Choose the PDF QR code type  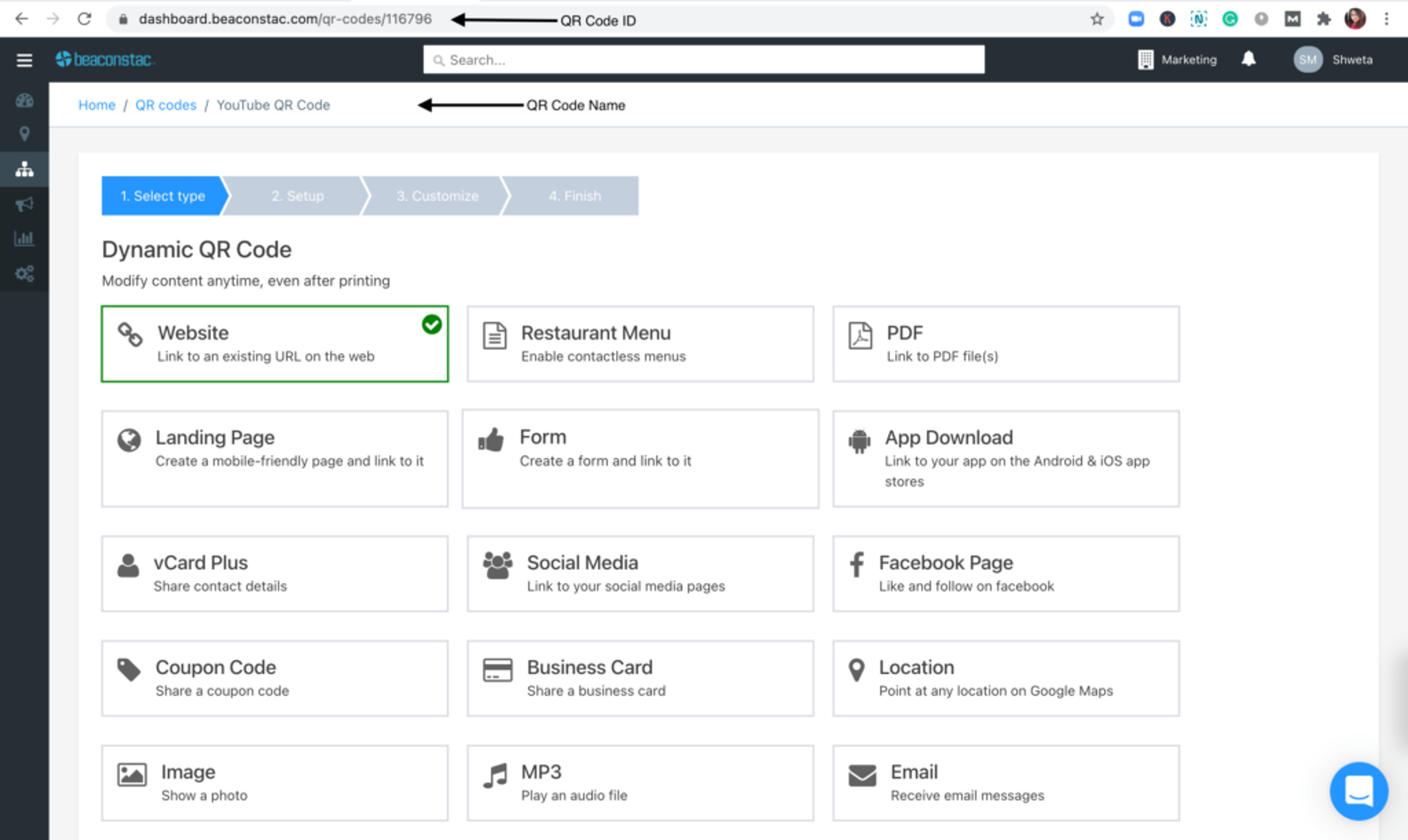(x=1006, y=344)
